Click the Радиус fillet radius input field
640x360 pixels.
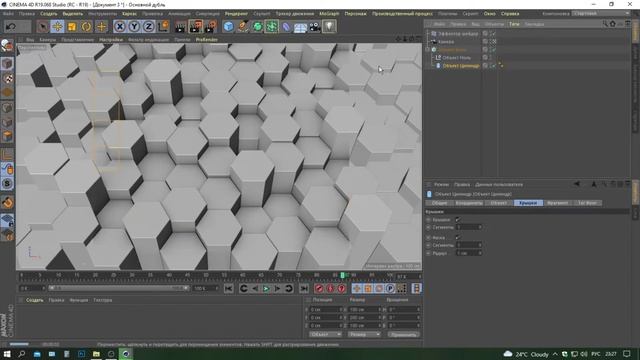tap(469, 253)
